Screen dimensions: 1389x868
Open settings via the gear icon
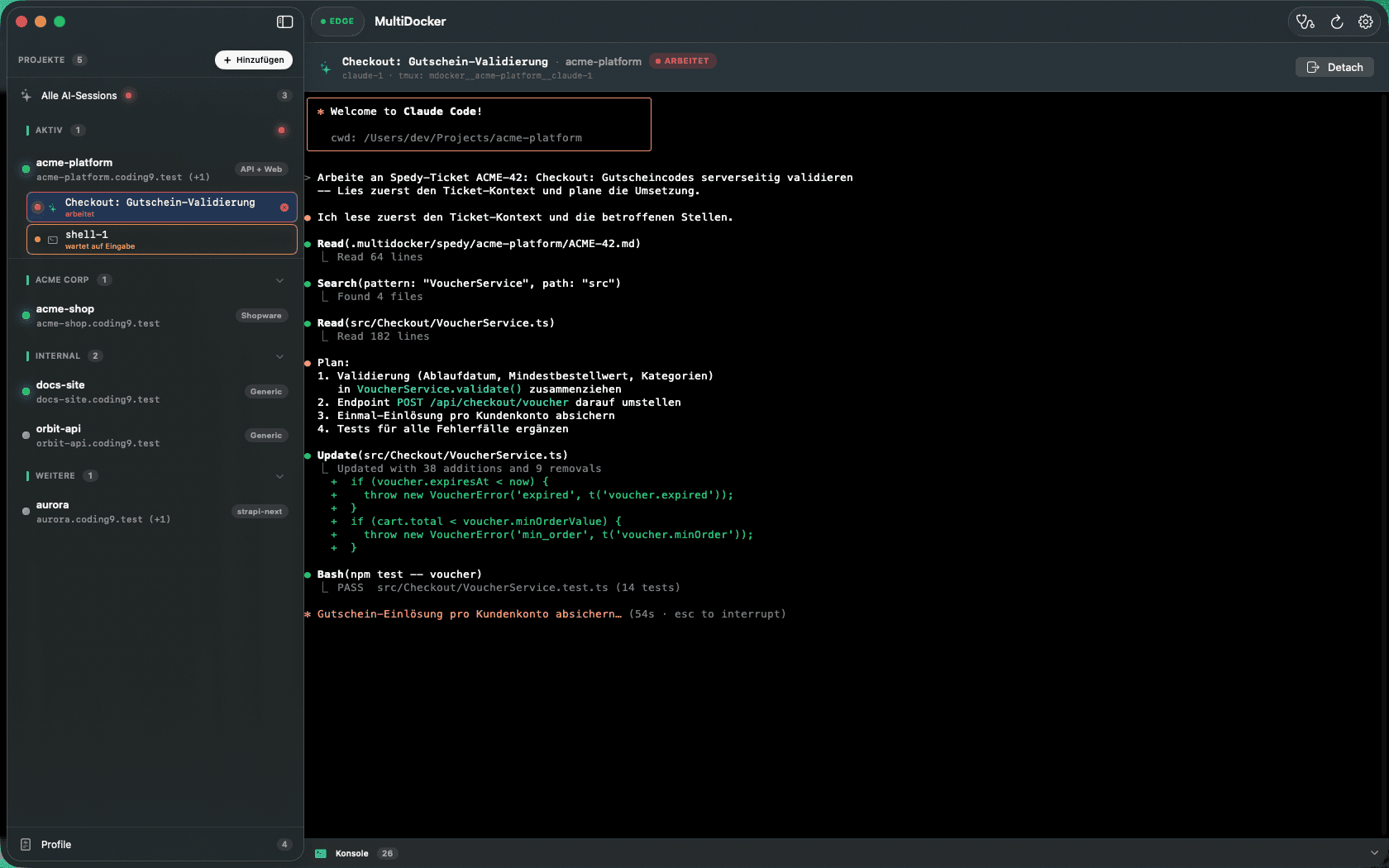(x=1366, y=22)
